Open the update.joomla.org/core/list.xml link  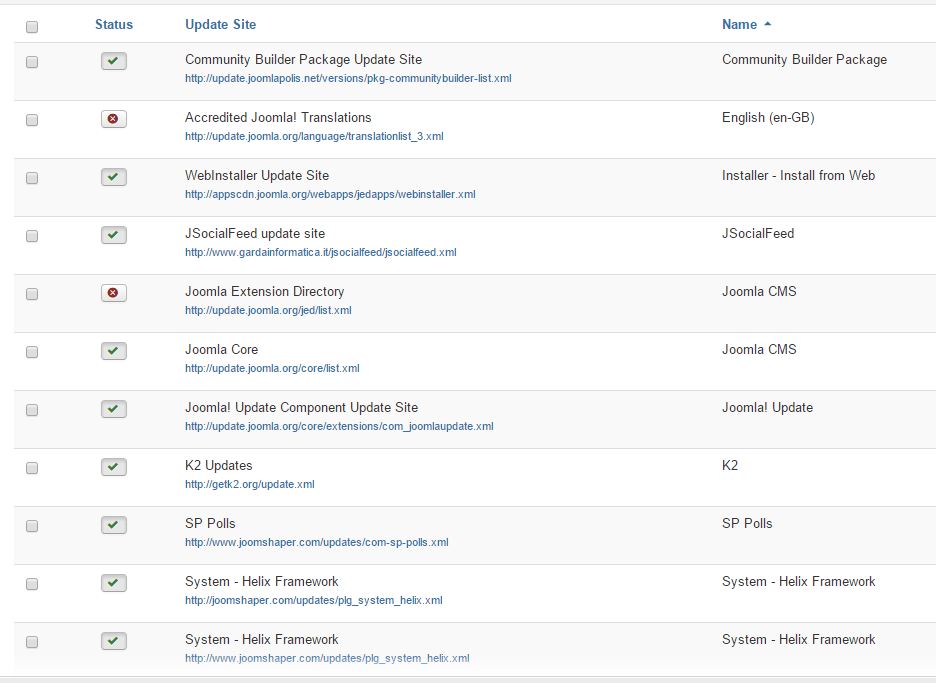point(272,368)
